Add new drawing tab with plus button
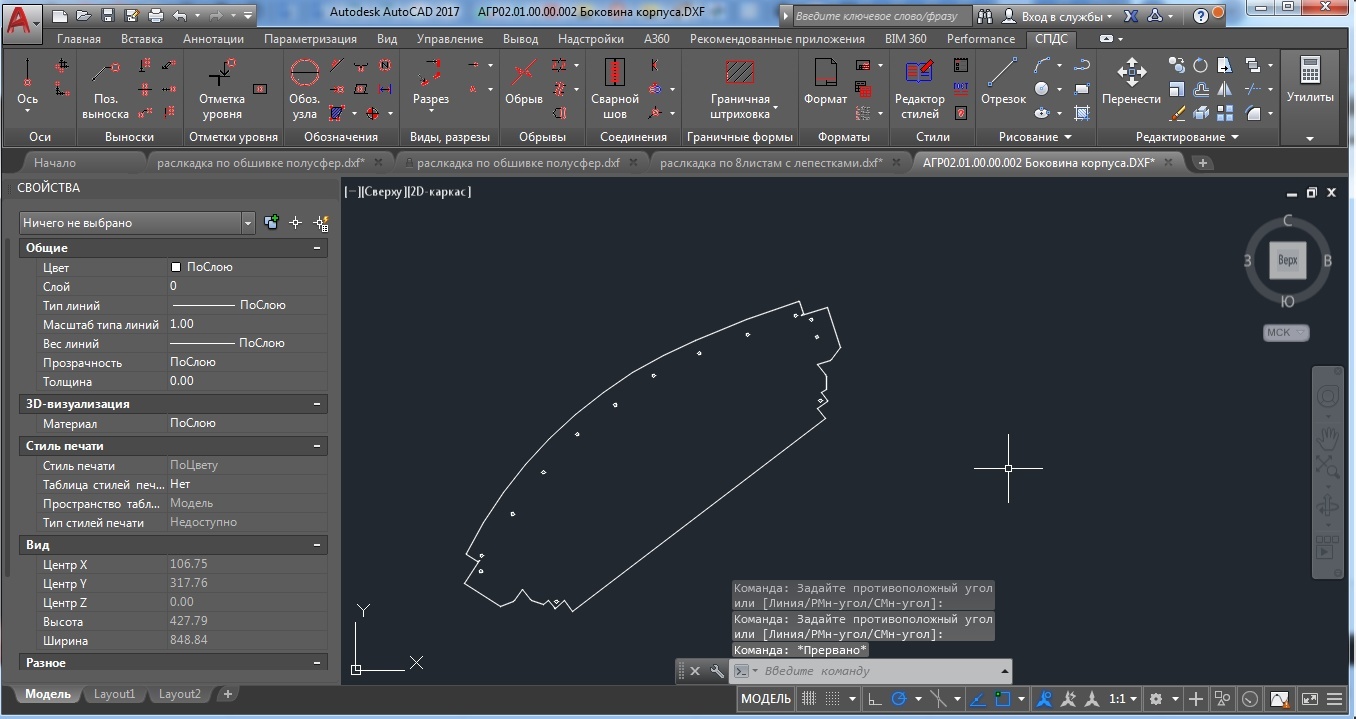Image resolution: width=1356 pixels, height=719 pixels. (x=1202, y=162)
